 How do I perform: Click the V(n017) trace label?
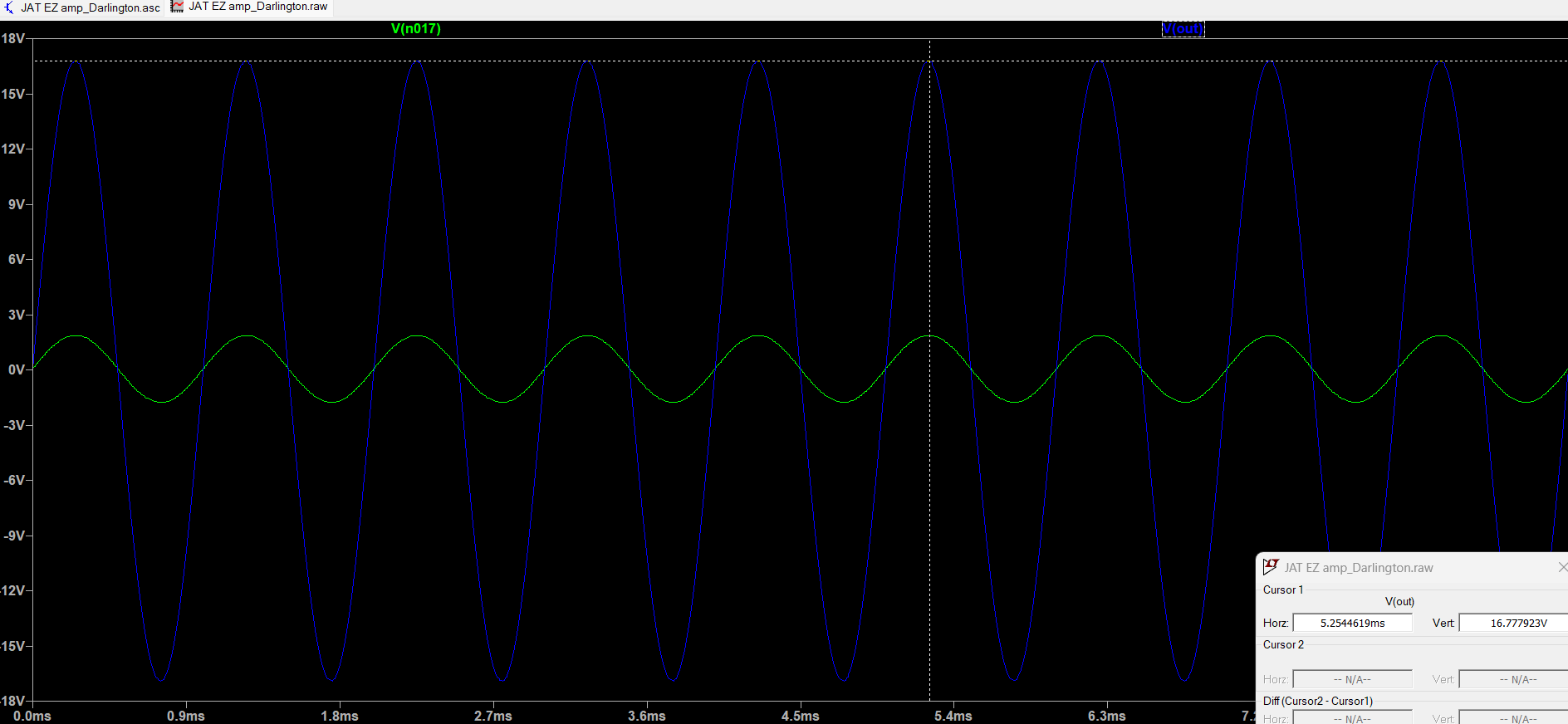(x=416, y=28)
